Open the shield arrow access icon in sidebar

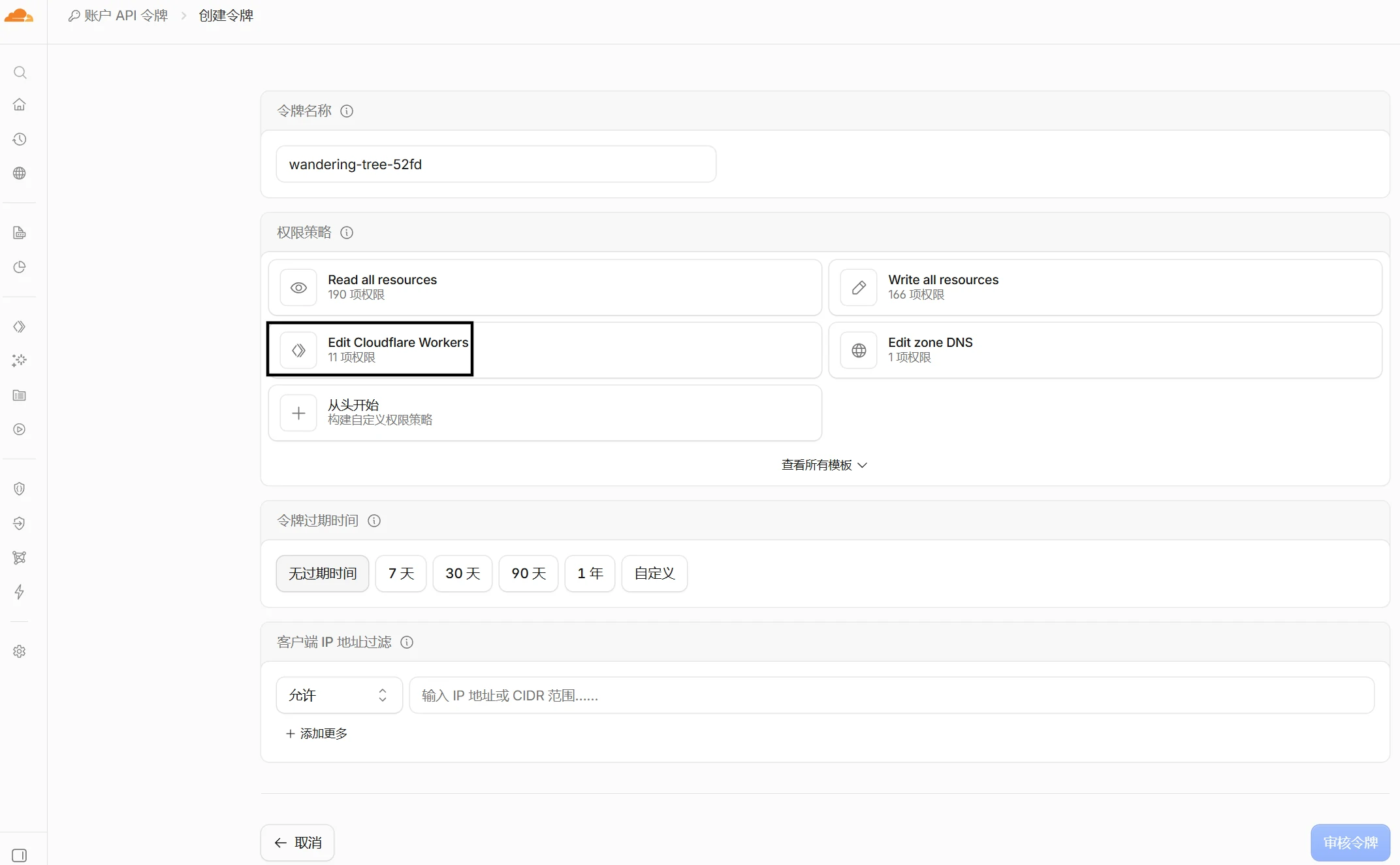click(x=20, y=523)
